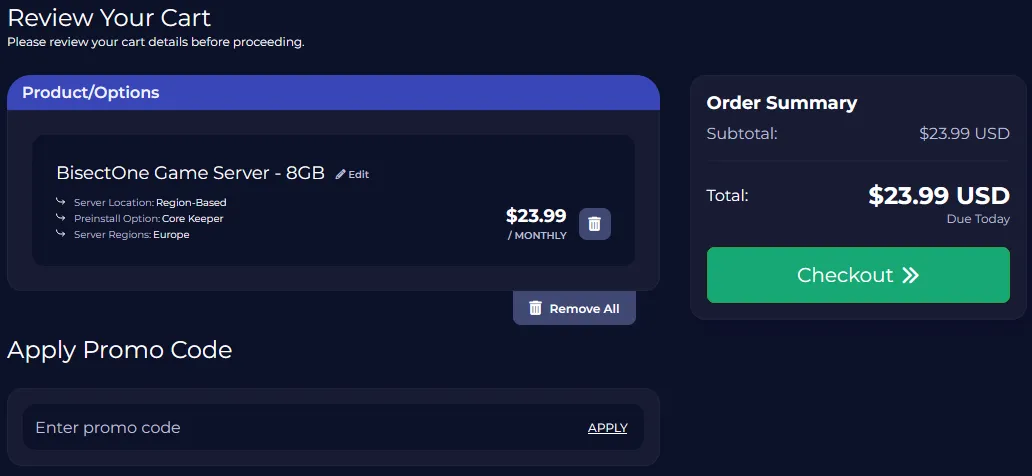Delete the BisectOne server with the trash icon
The width and height of the screenshot is (1032, 476).
click(x=594, y=224)
